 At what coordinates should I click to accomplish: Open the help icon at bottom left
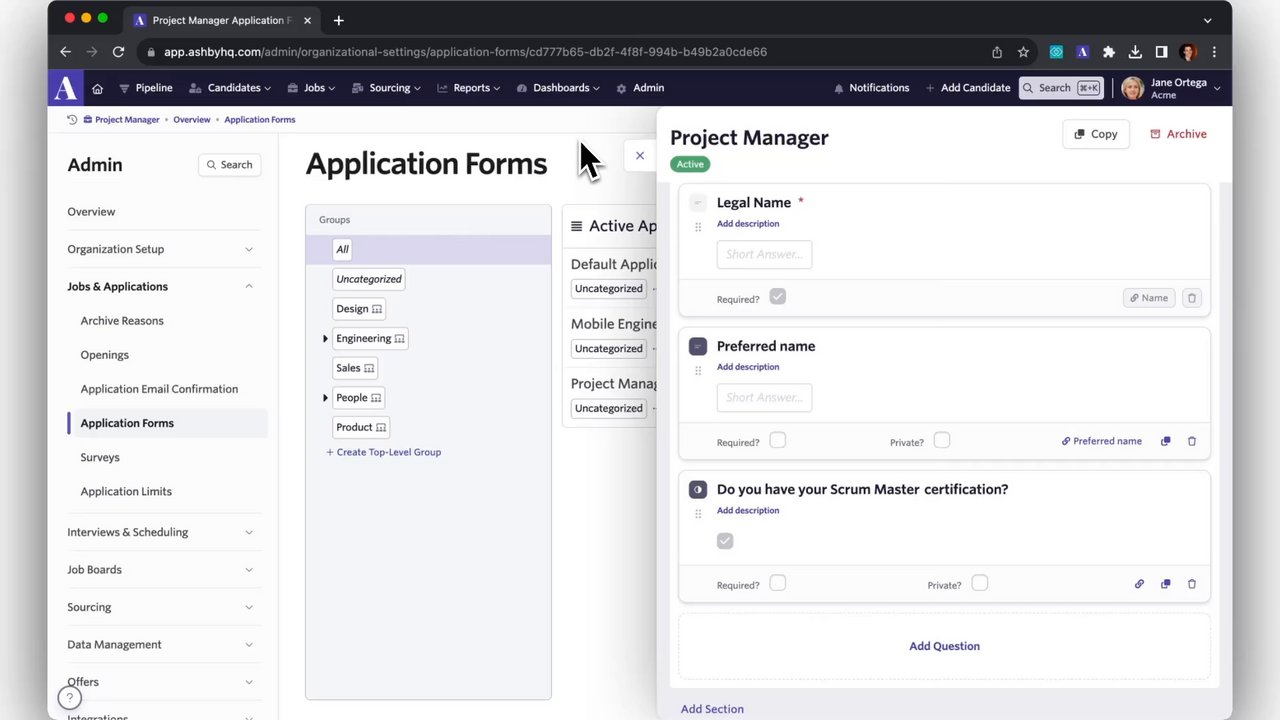point(69,697)
